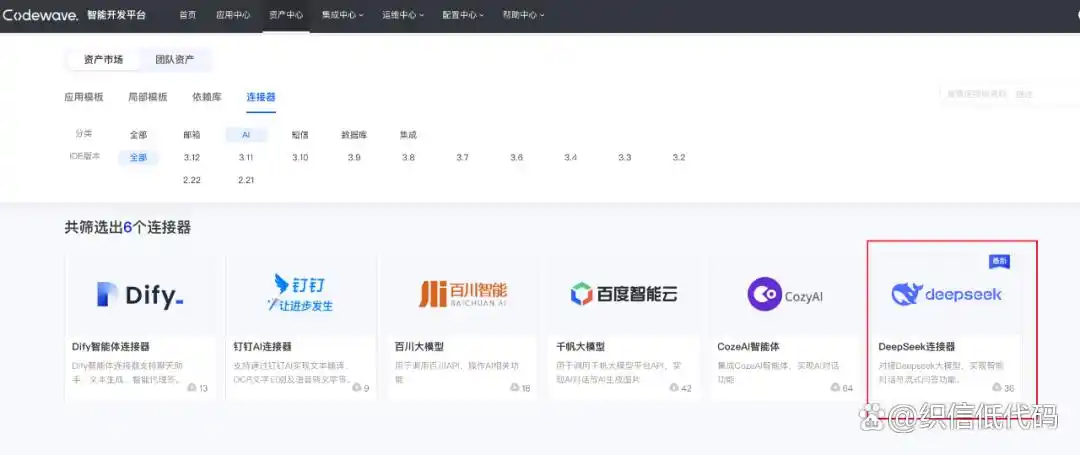
Task: Open the 千帆大模型 title
Action: tap(581, 346)
